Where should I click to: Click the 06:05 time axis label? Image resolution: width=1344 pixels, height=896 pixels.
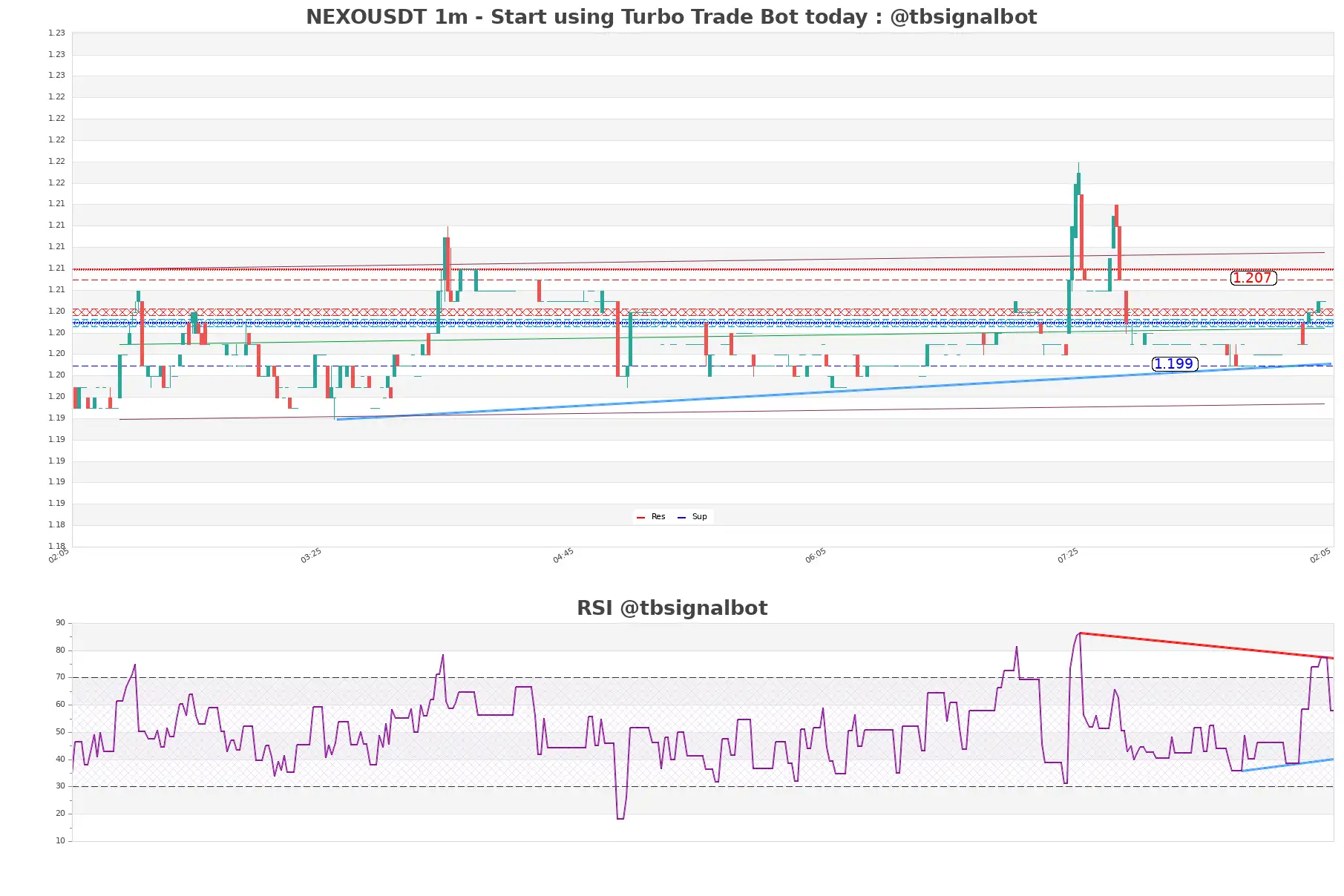tap(816, 556)
